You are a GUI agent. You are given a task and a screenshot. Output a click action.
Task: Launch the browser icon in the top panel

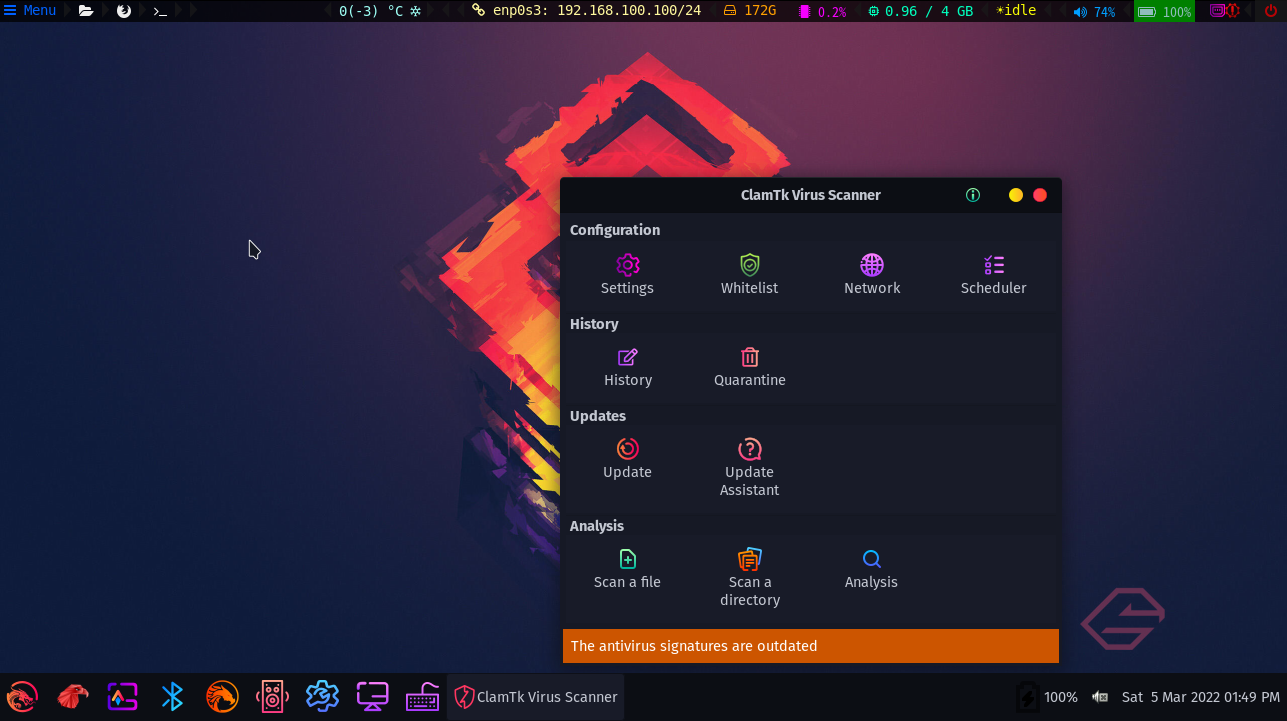tap(124, 11)
